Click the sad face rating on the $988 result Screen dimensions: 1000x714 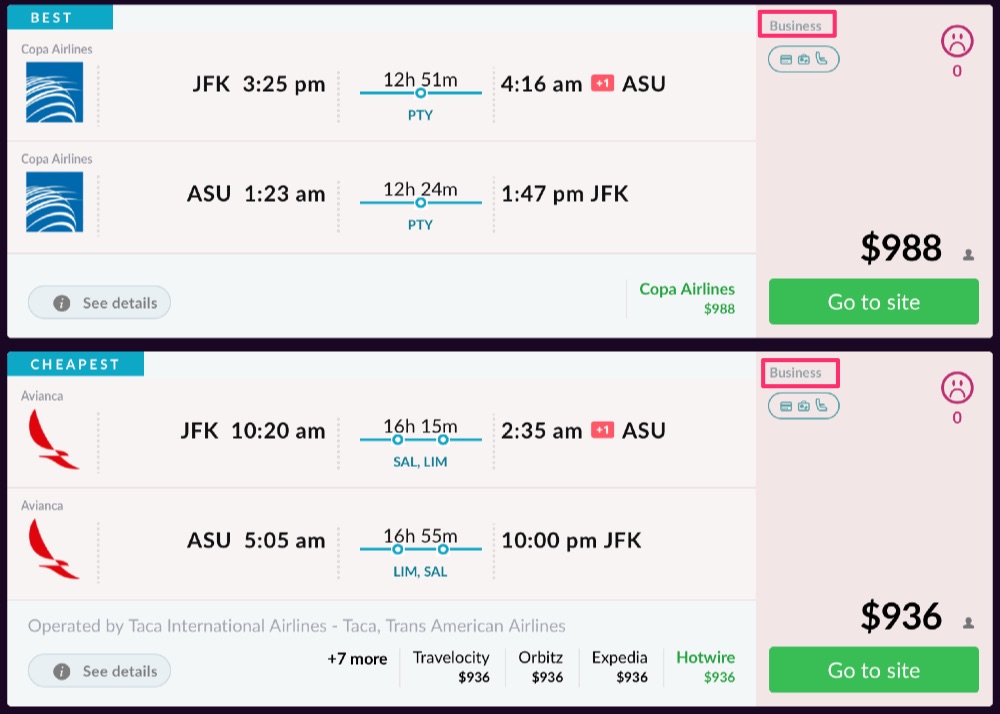coord(957,41)
